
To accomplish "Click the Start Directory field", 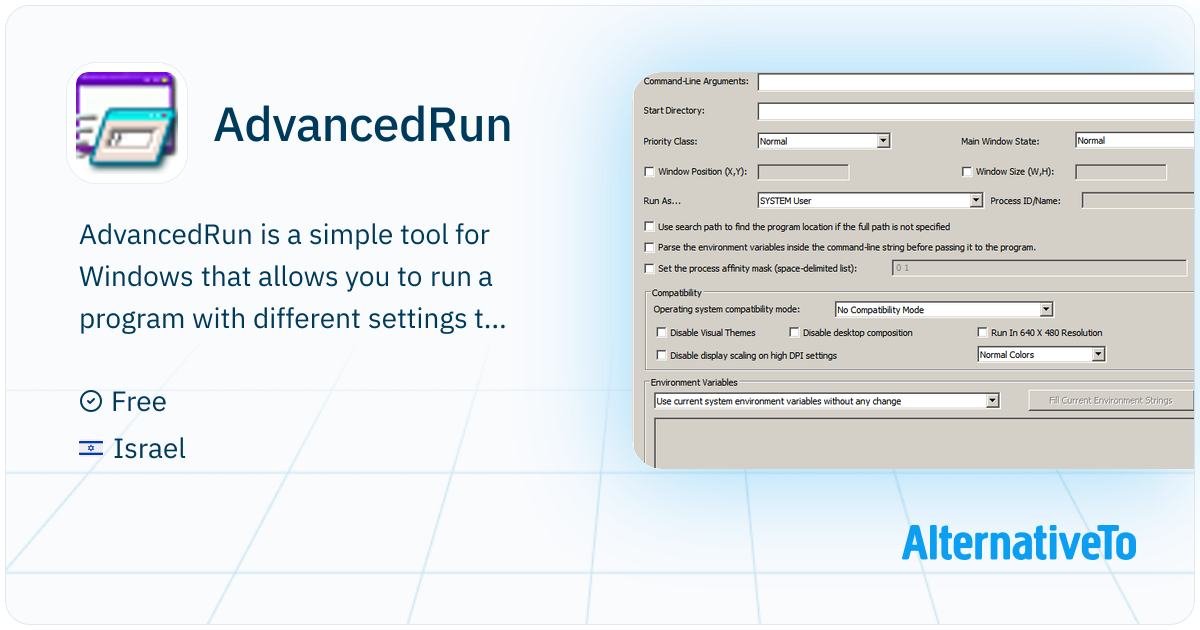I will click(976, 111).
